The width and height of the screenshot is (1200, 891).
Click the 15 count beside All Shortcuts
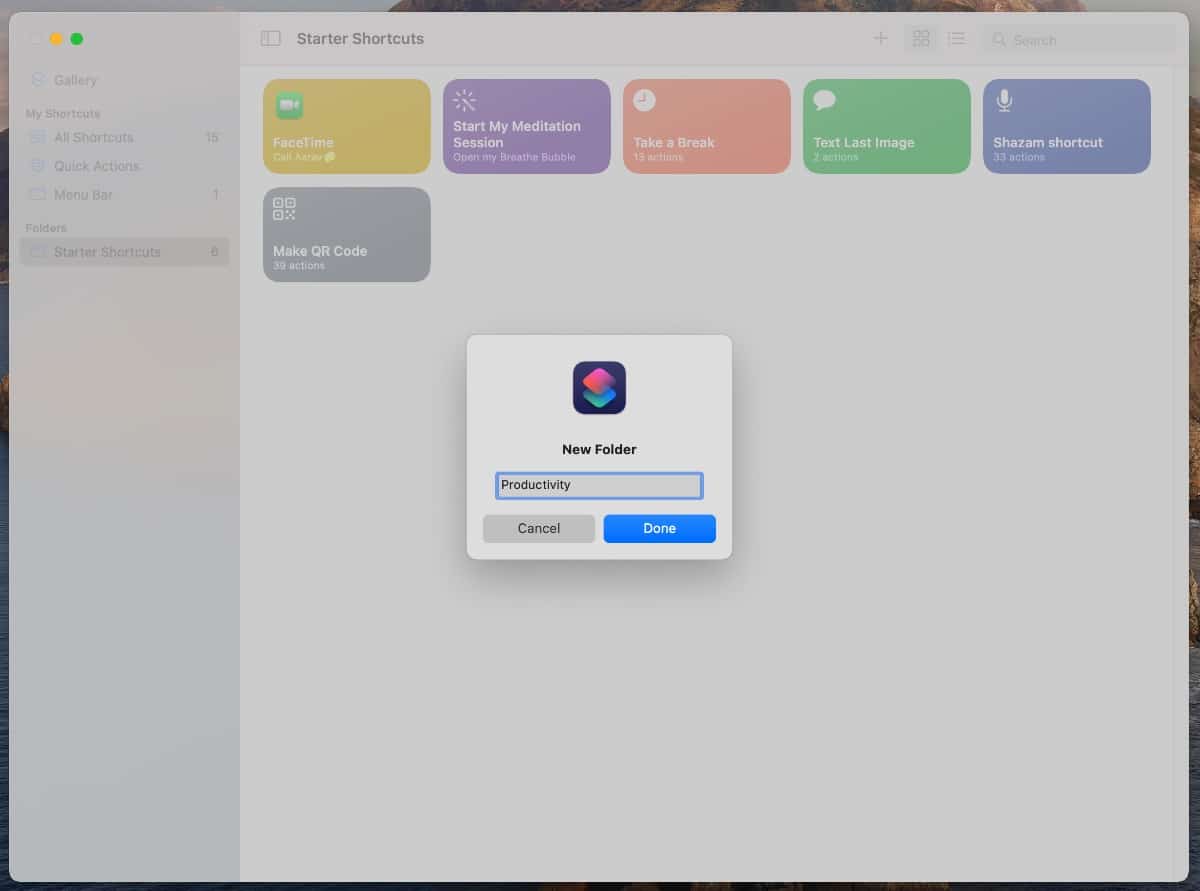click(212, 137)
